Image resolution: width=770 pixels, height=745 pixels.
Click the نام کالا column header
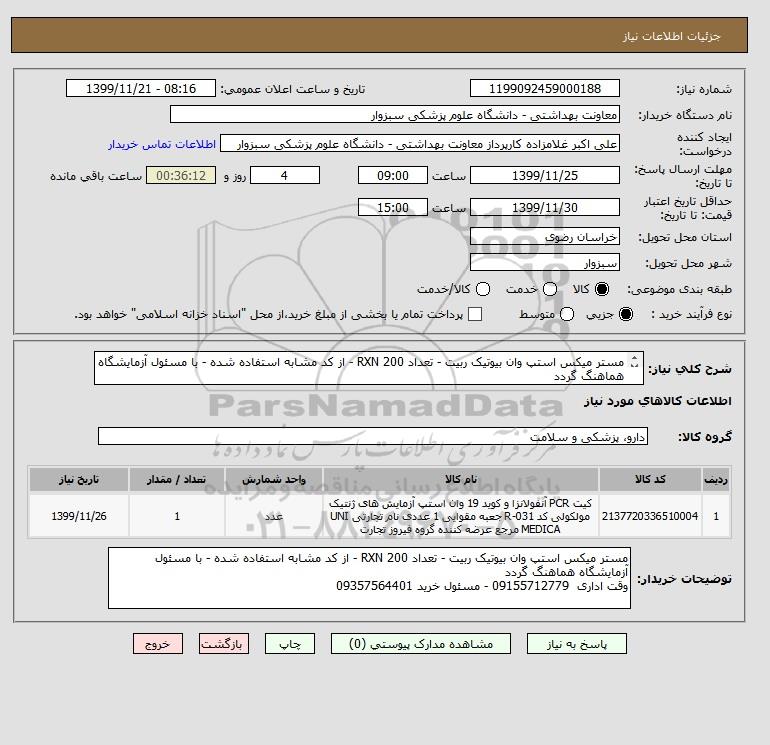click(461, 479)
